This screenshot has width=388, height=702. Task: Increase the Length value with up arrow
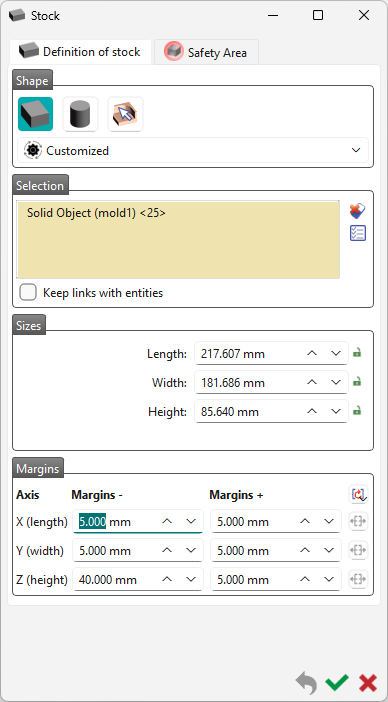coord(312,354)
